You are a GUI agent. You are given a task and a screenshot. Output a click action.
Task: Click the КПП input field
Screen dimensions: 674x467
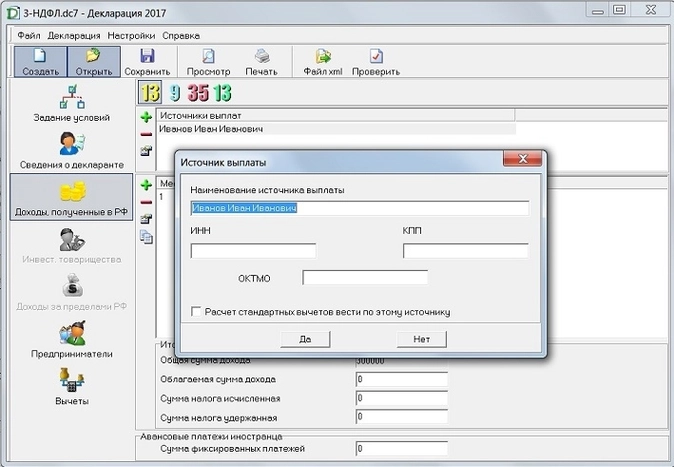pos(466,251)
